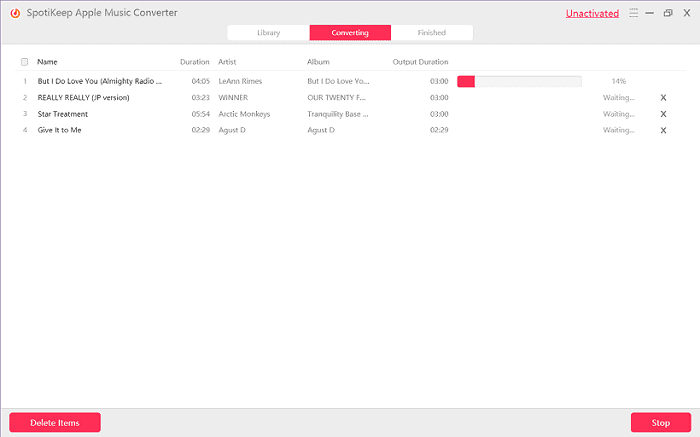Select the track But I Do Love You
This screenshot has height=437, width=700.
[100, 81]
